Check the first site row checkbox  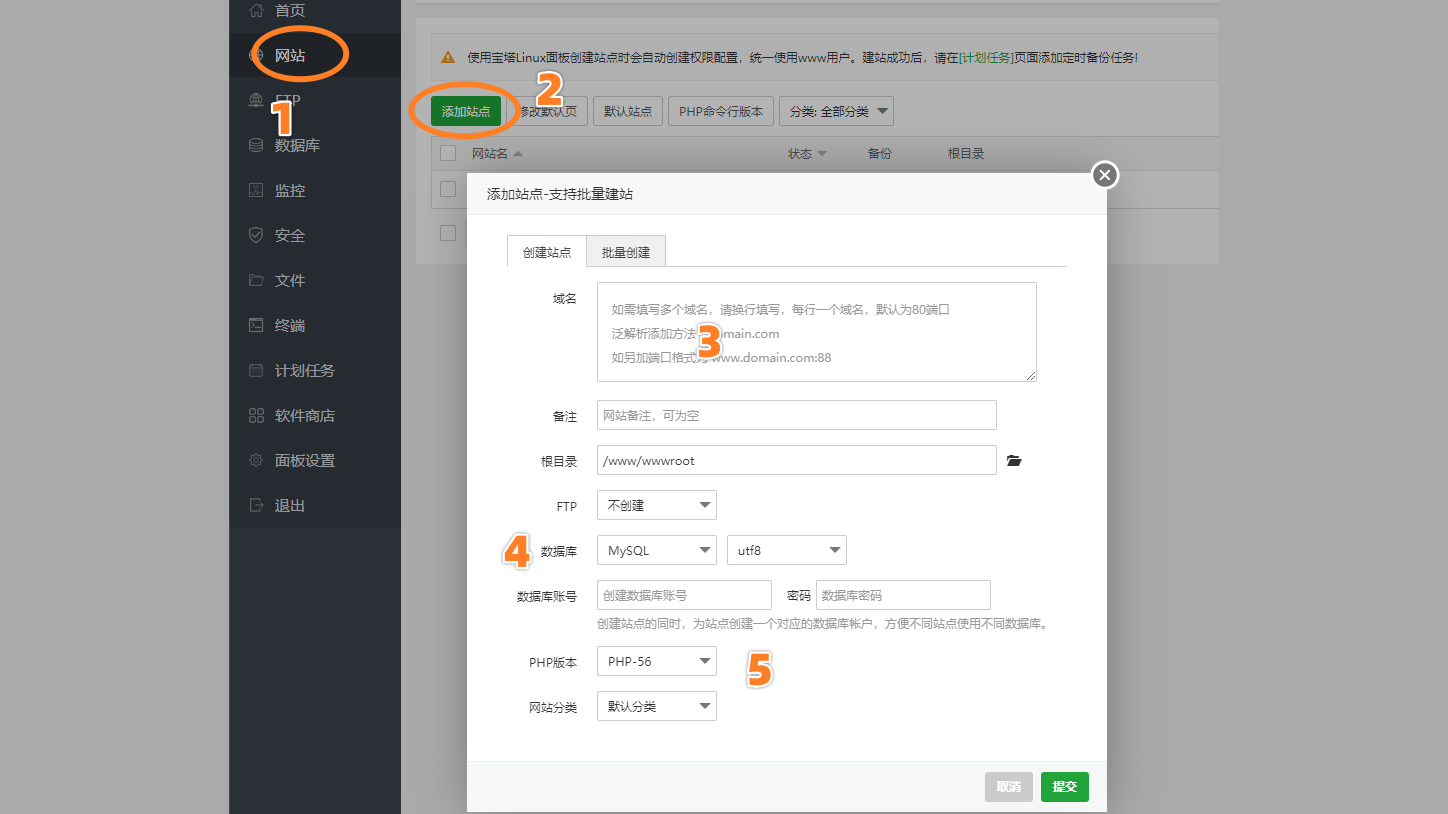(x=447, y=189)
